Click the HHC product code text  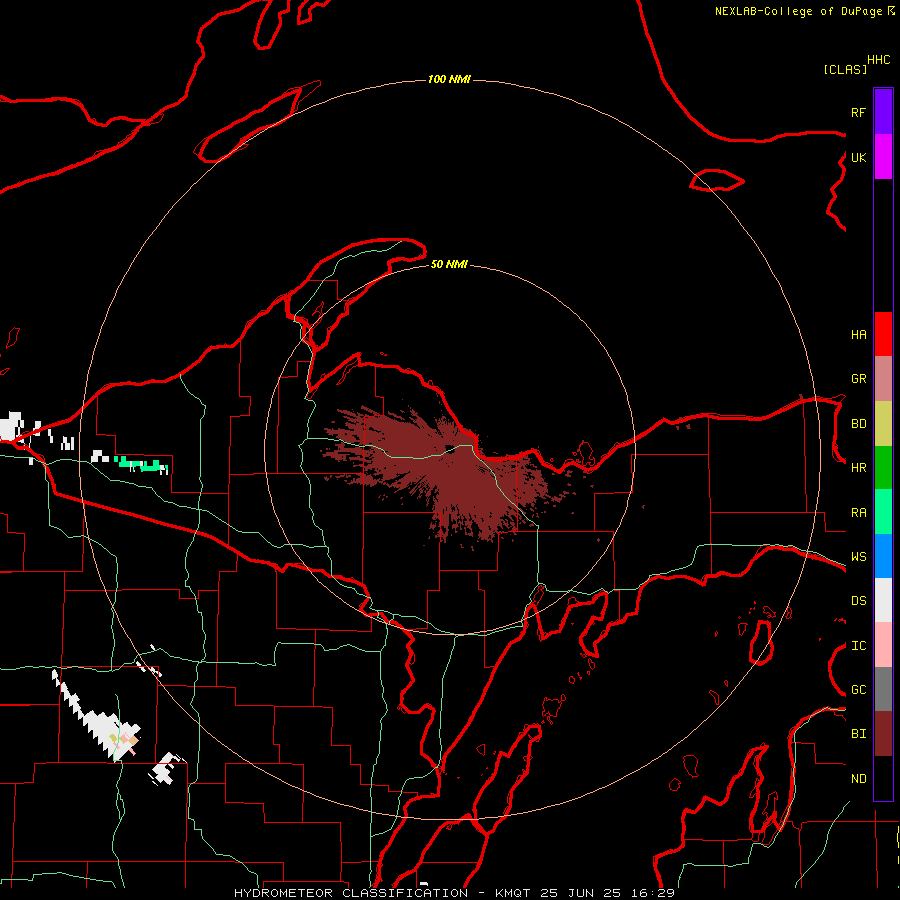tap(878, 60)
